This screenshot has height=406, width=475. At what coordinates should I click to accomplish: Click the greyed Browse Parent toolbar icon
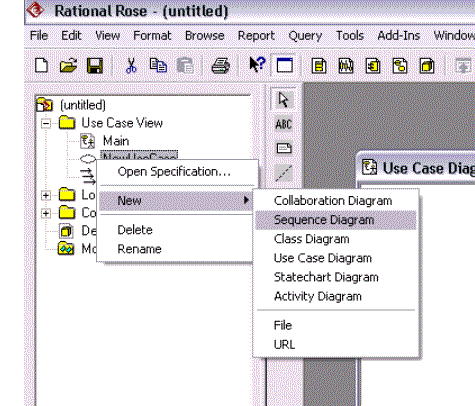[x=463, y=66]
